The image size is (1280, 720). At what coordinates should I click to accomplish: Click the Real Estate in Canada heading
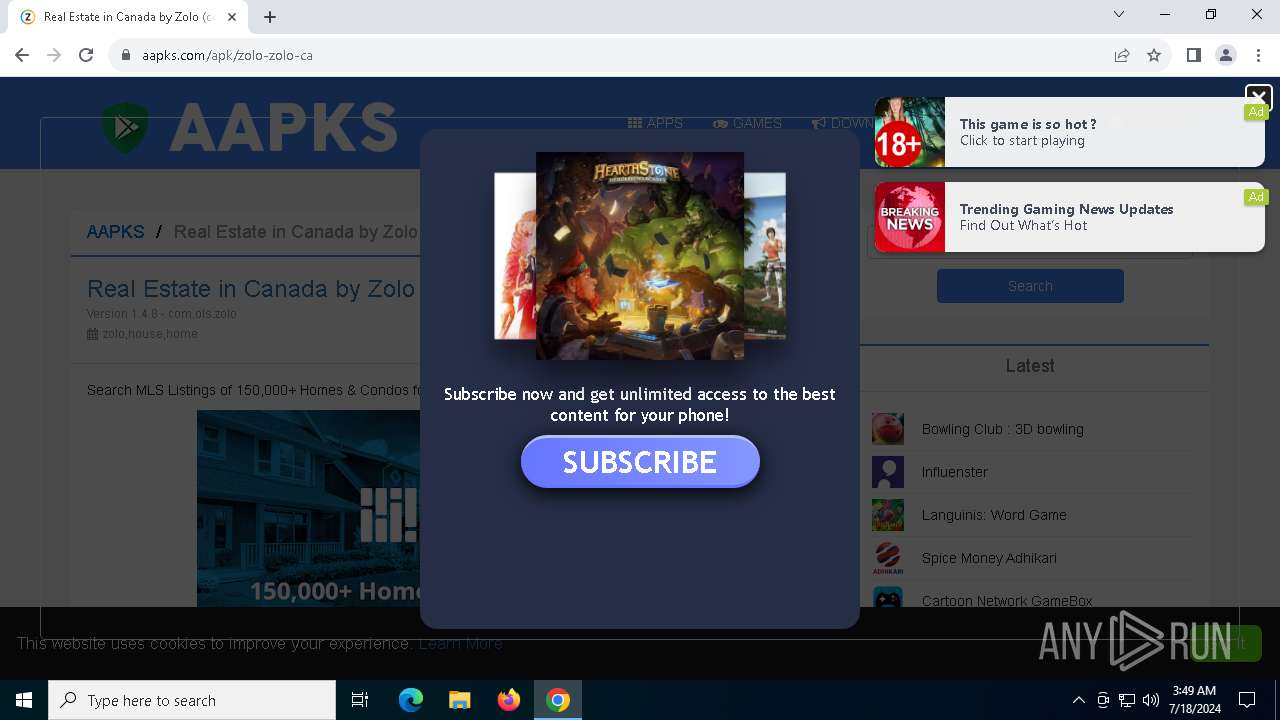click(x=251, y=289)
